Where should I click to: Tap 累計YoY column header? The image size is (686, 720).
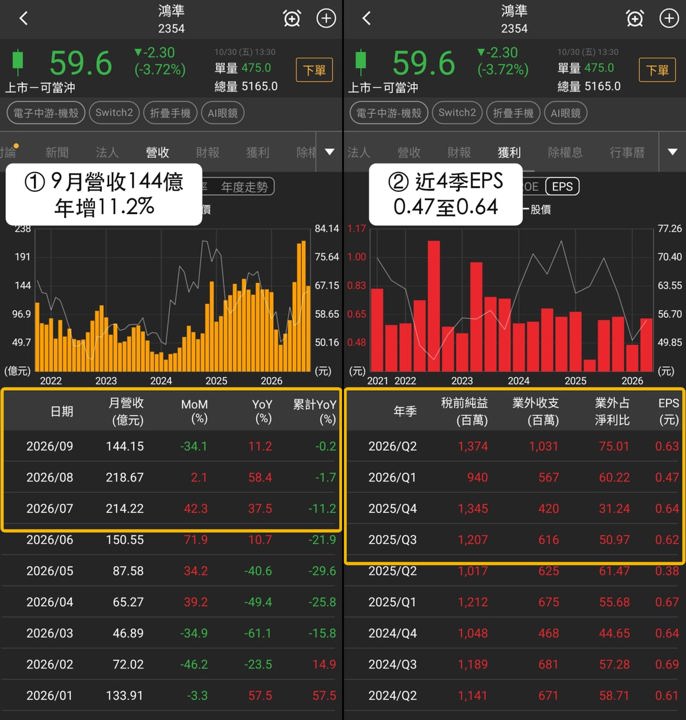(315, 411)
